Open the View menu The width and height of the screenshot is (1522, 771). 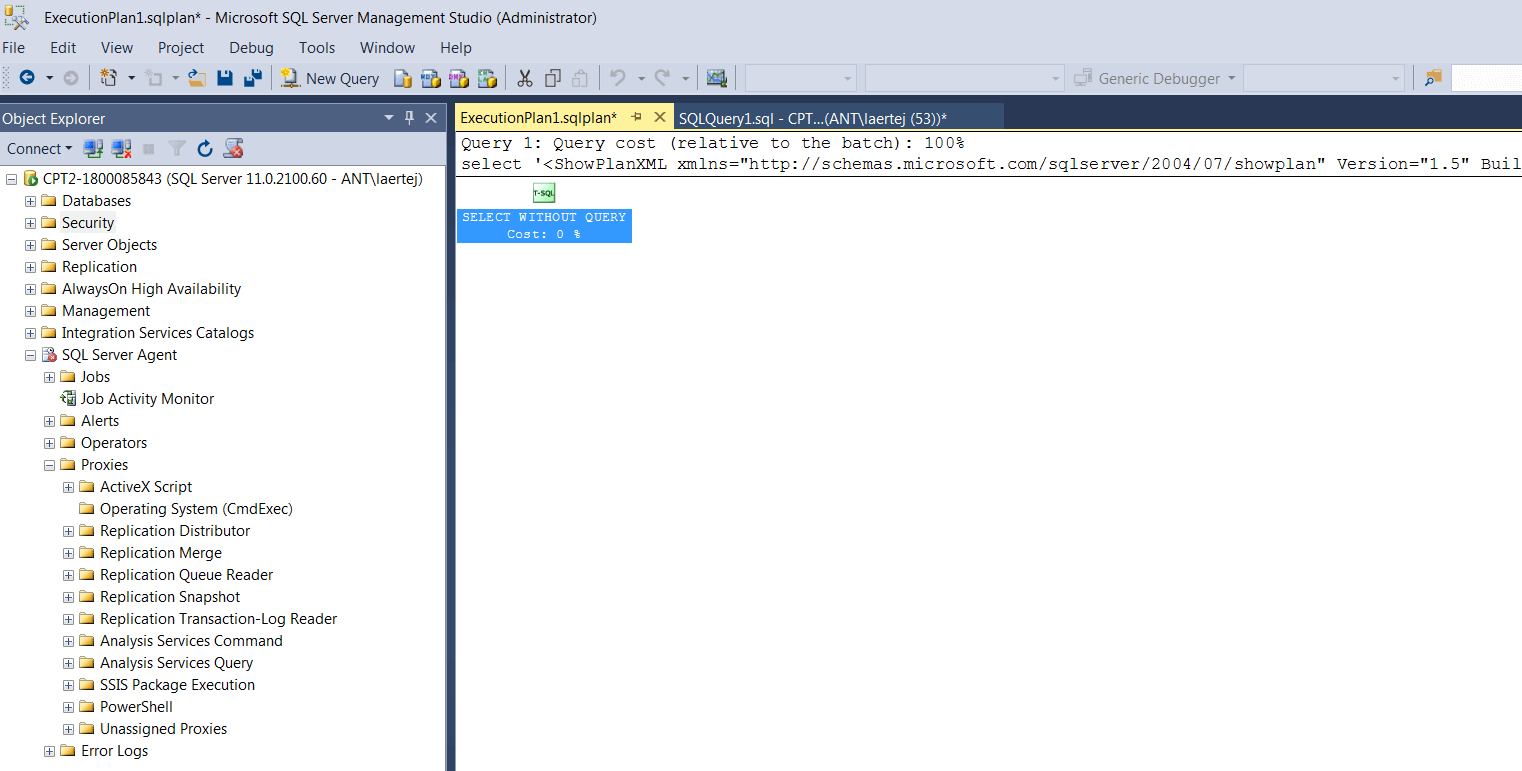(117, 47)
